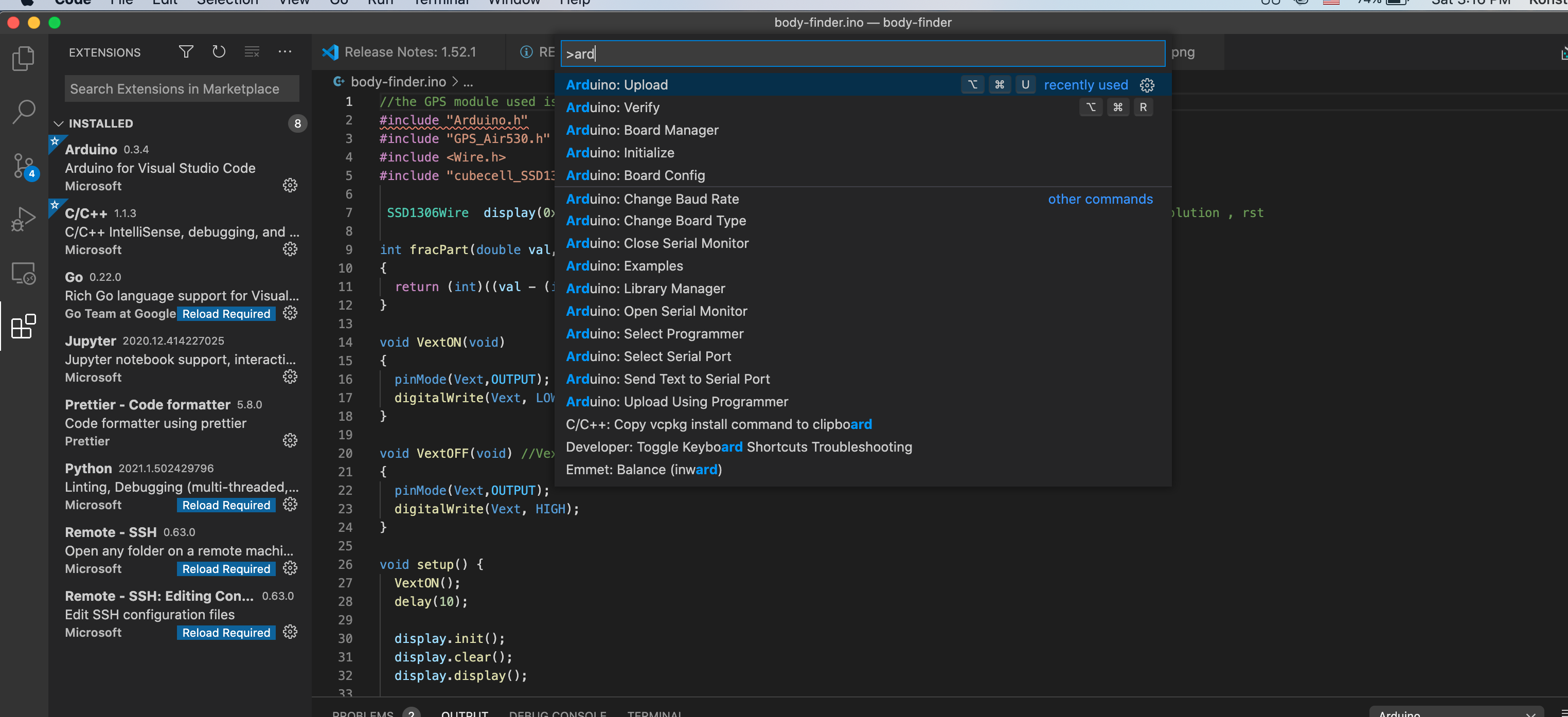
Task: Open extensions views and more actions menu
Action: 285,52
